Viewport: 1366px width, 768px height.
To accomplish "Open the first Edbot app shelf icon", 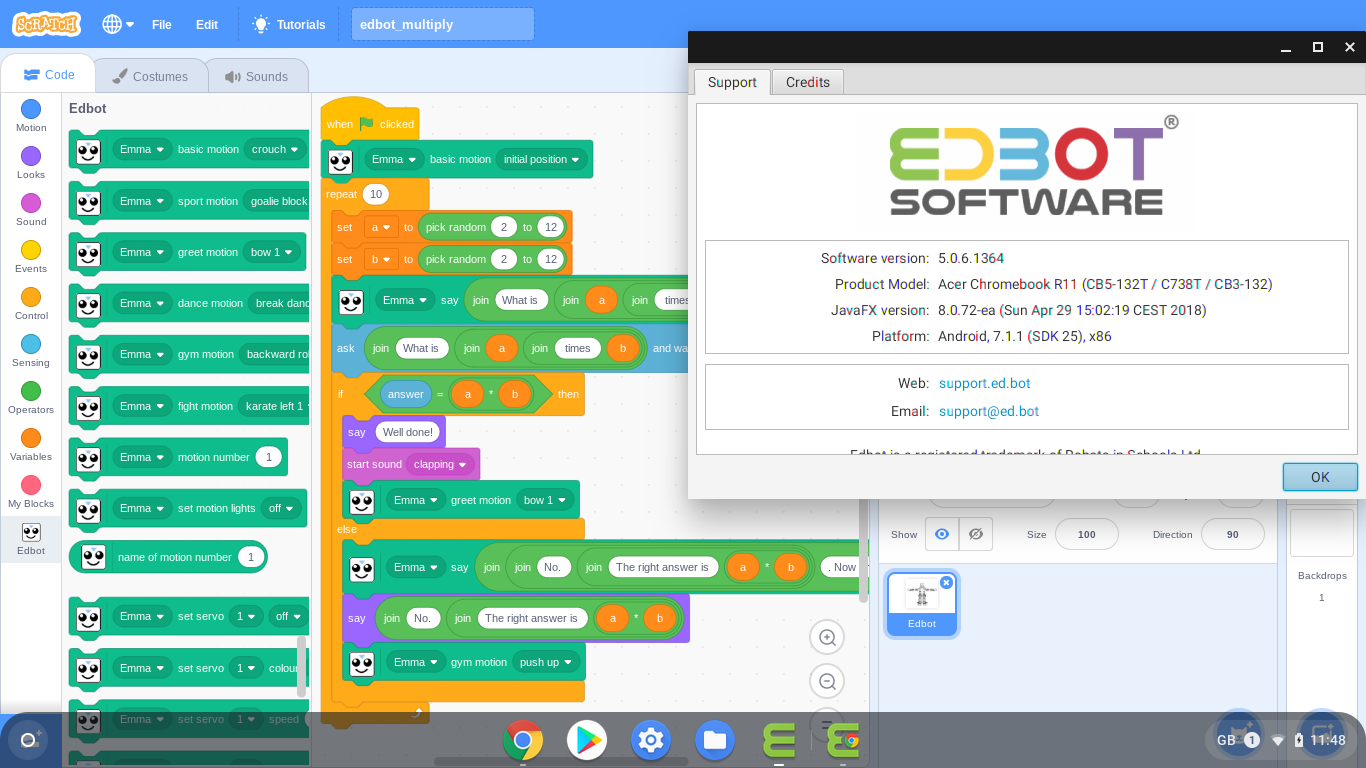I will (779, 740).
